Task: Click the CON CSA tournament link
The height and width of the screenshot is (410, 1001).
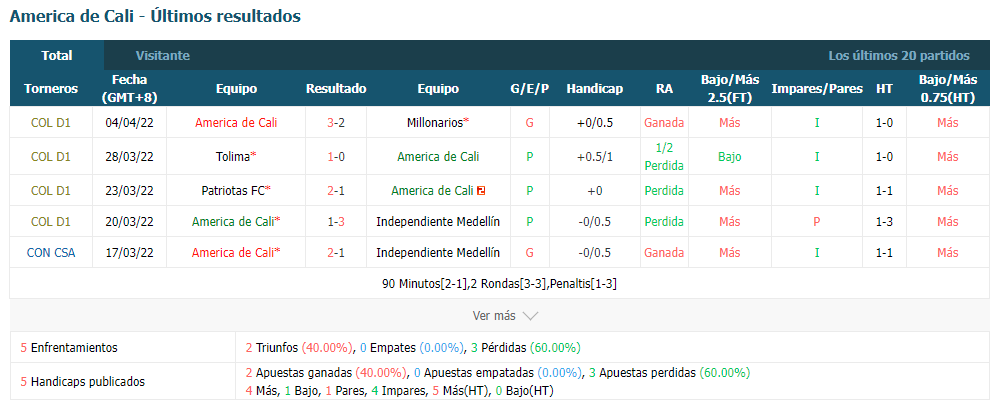Action: click(x=51, y=252)
